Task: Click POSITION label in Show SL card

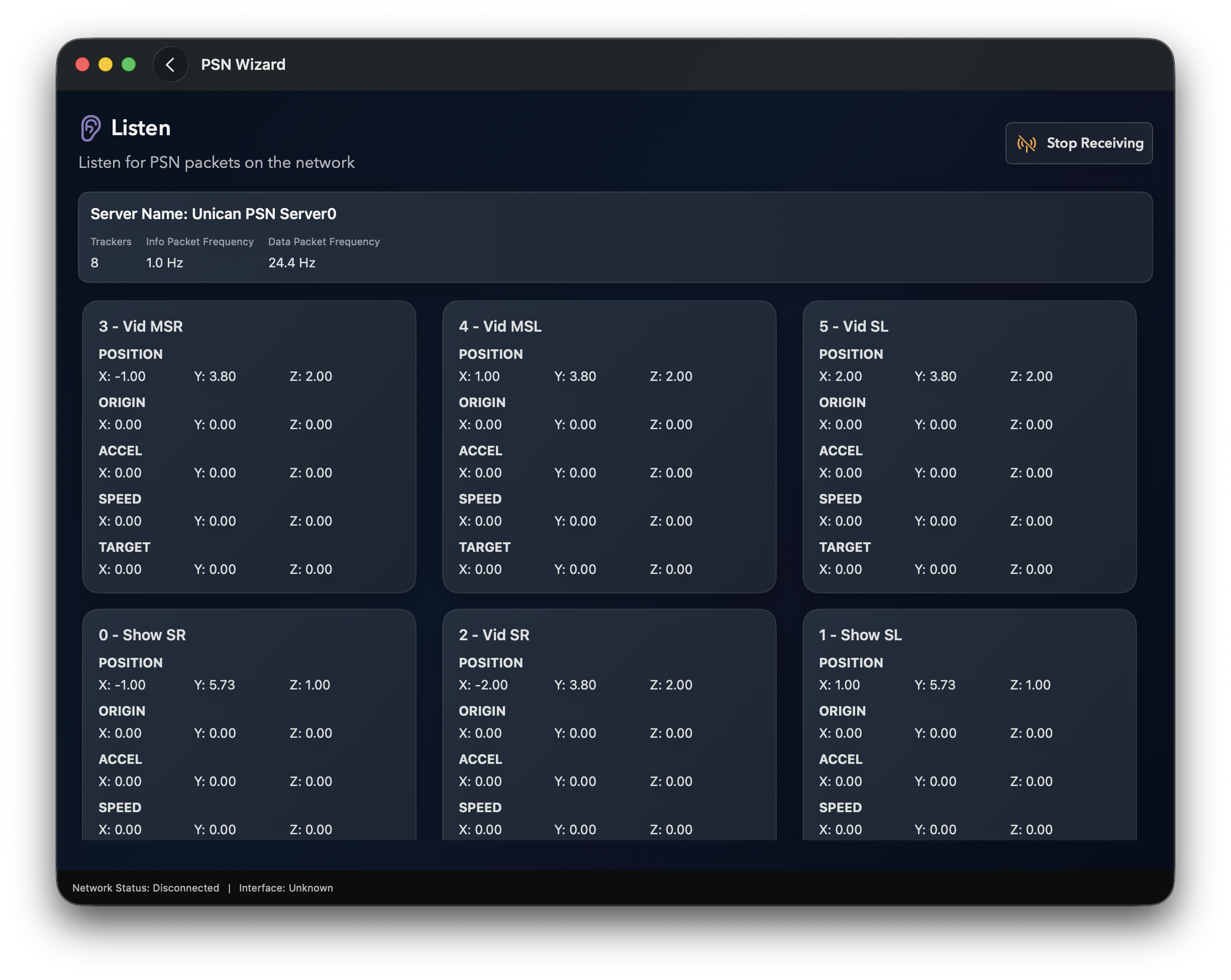Action: [851, 662]
